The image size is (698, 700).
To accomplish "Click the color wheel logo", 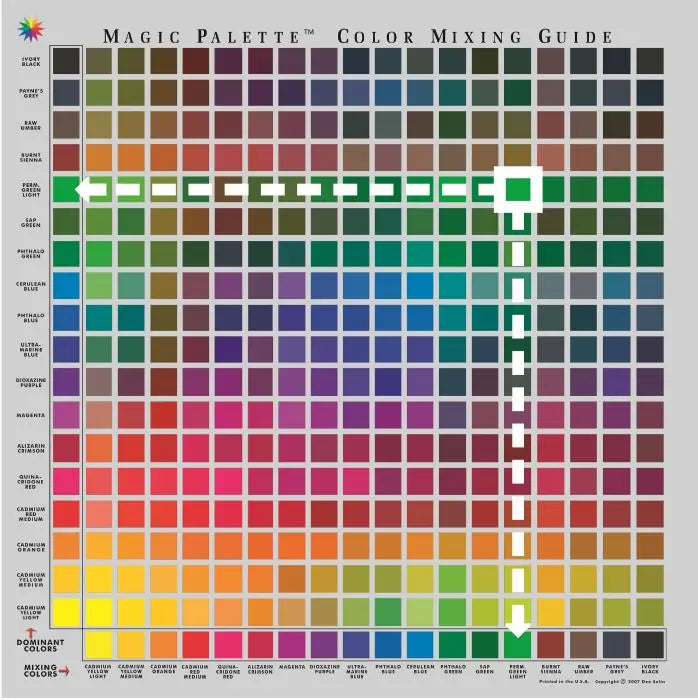I will click(x=31, y=29).
